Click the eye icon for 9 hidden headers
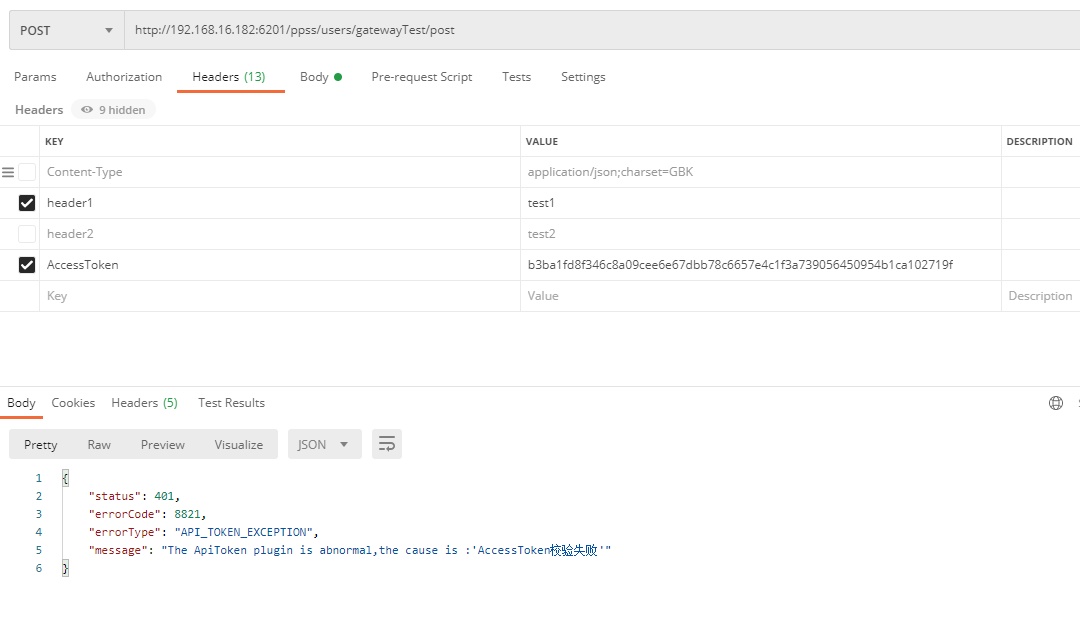 (87, 110)
